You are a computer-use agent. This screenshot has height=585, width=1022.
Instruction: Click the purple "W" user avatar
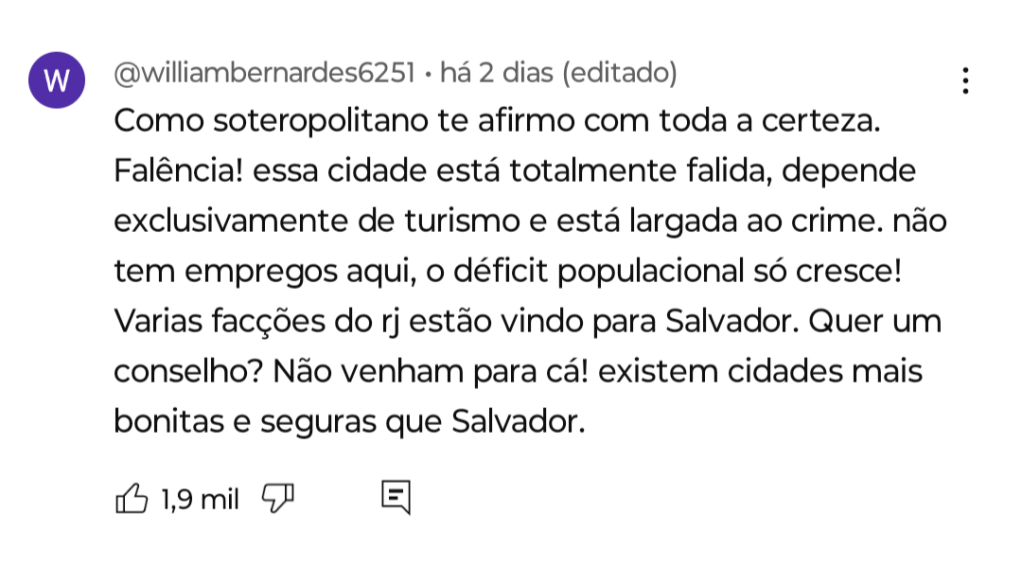pyautogui.click(x=58, y=80)
